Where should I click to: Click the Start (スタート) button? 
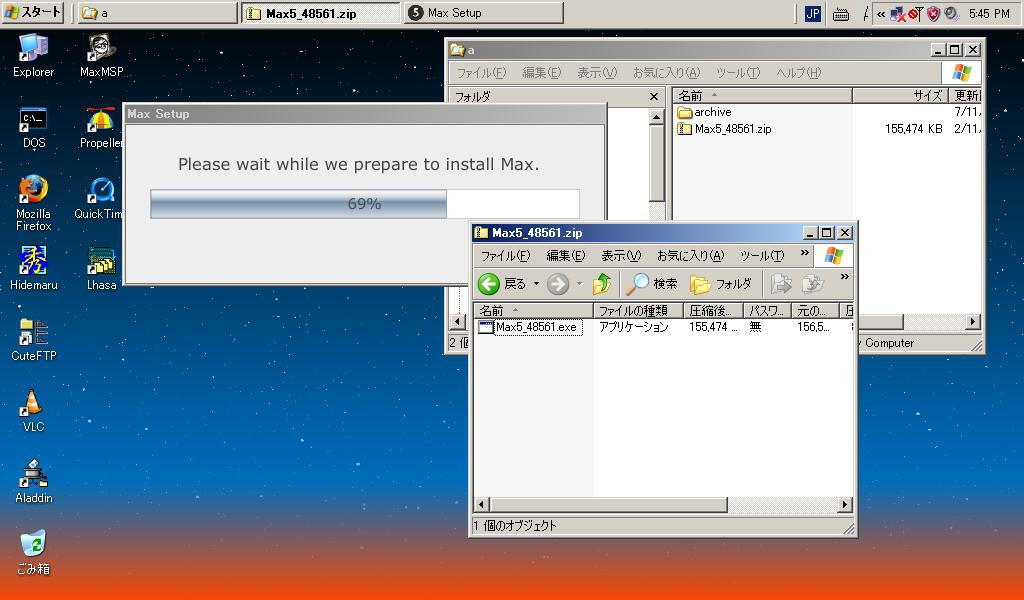click(33, 13)
